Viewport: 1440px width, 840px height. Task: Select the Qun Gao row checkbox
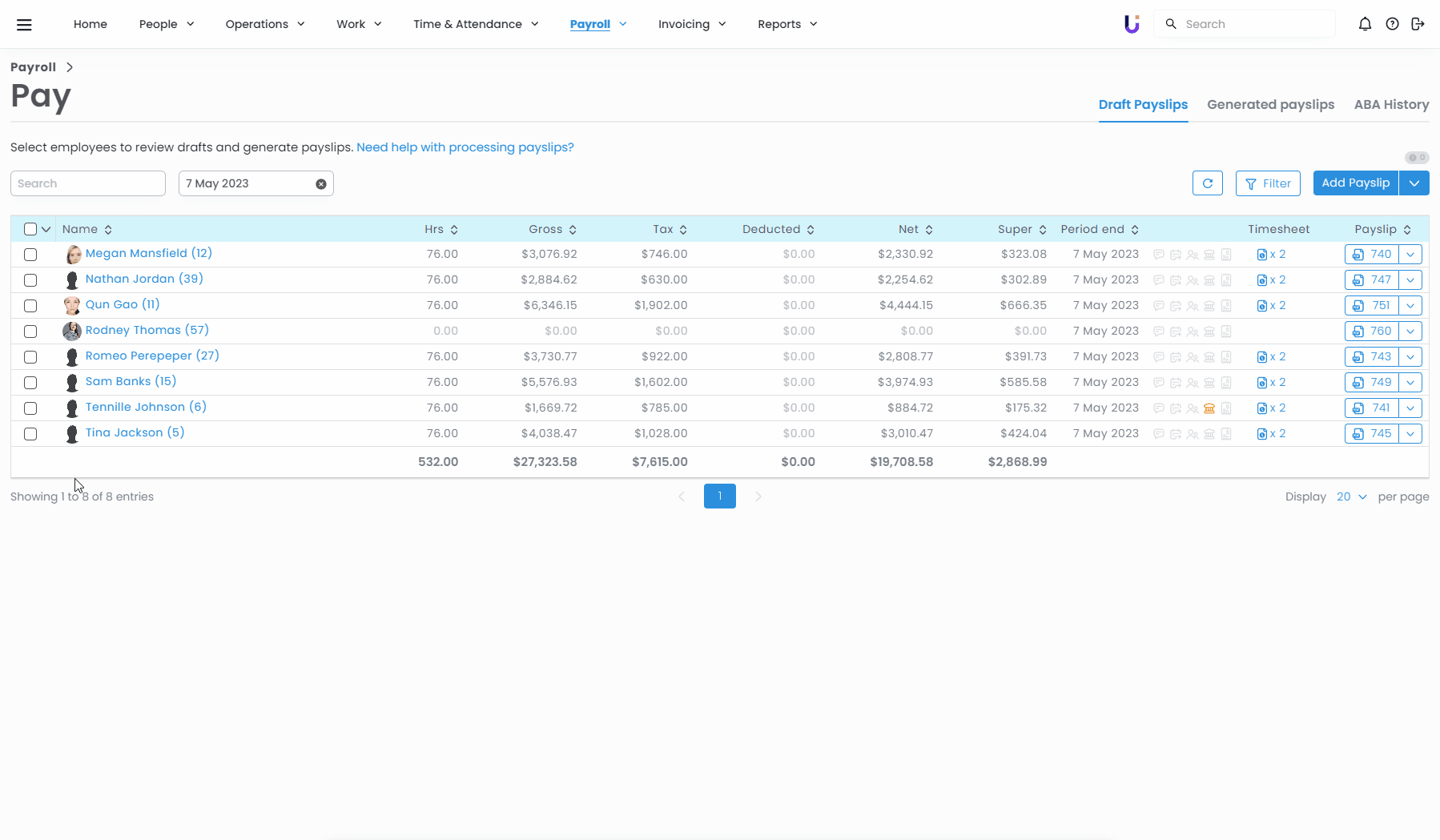point(30,306)
